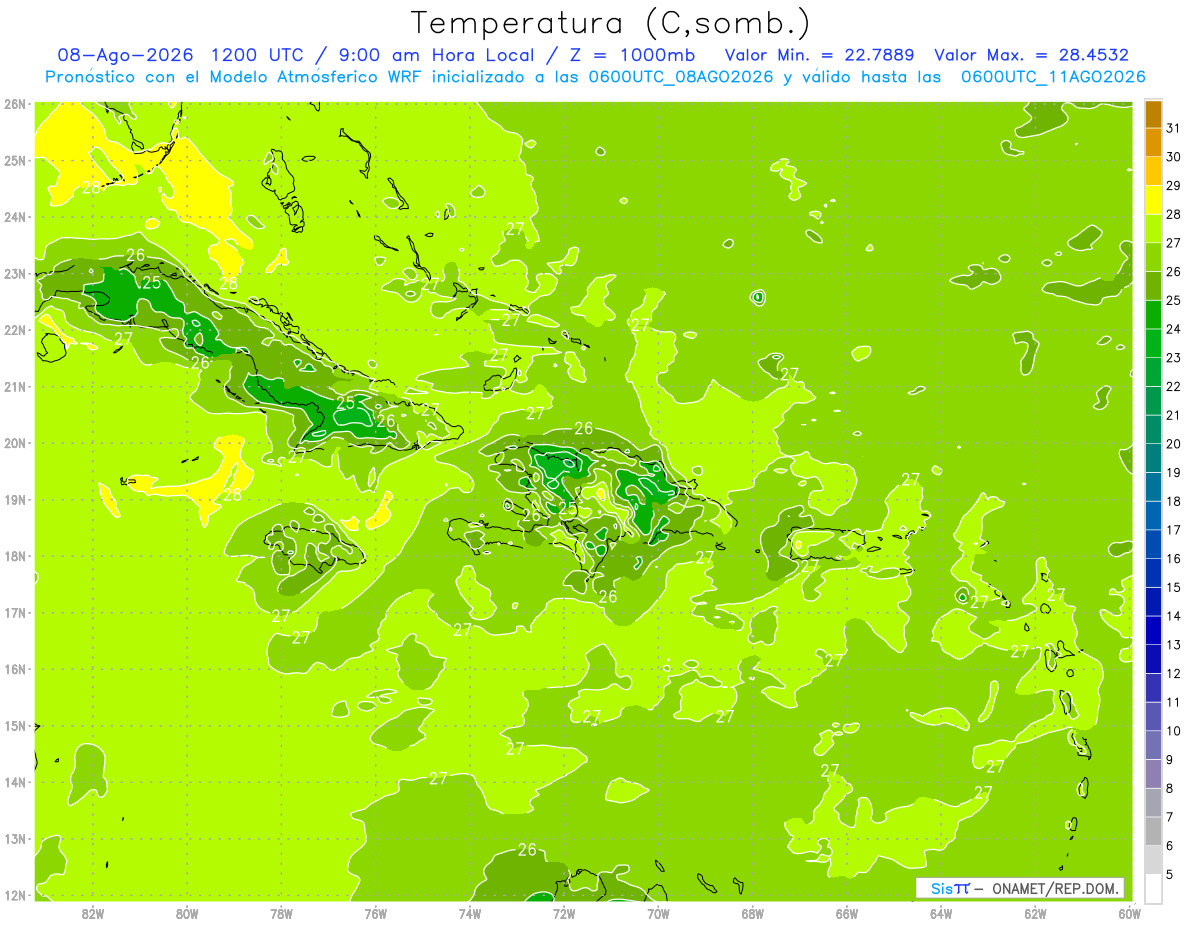Select the 'Z = 1000mb' level label

click(x=634, y=55)
